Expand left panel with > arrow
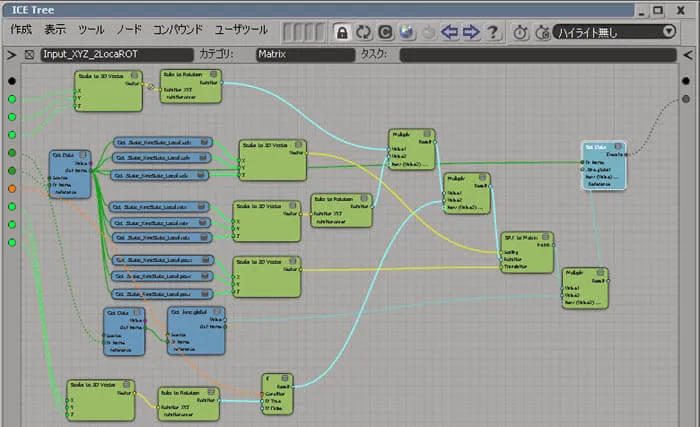Image resolution: width=700 pixels, height=427 pixels. coord(12,55)
